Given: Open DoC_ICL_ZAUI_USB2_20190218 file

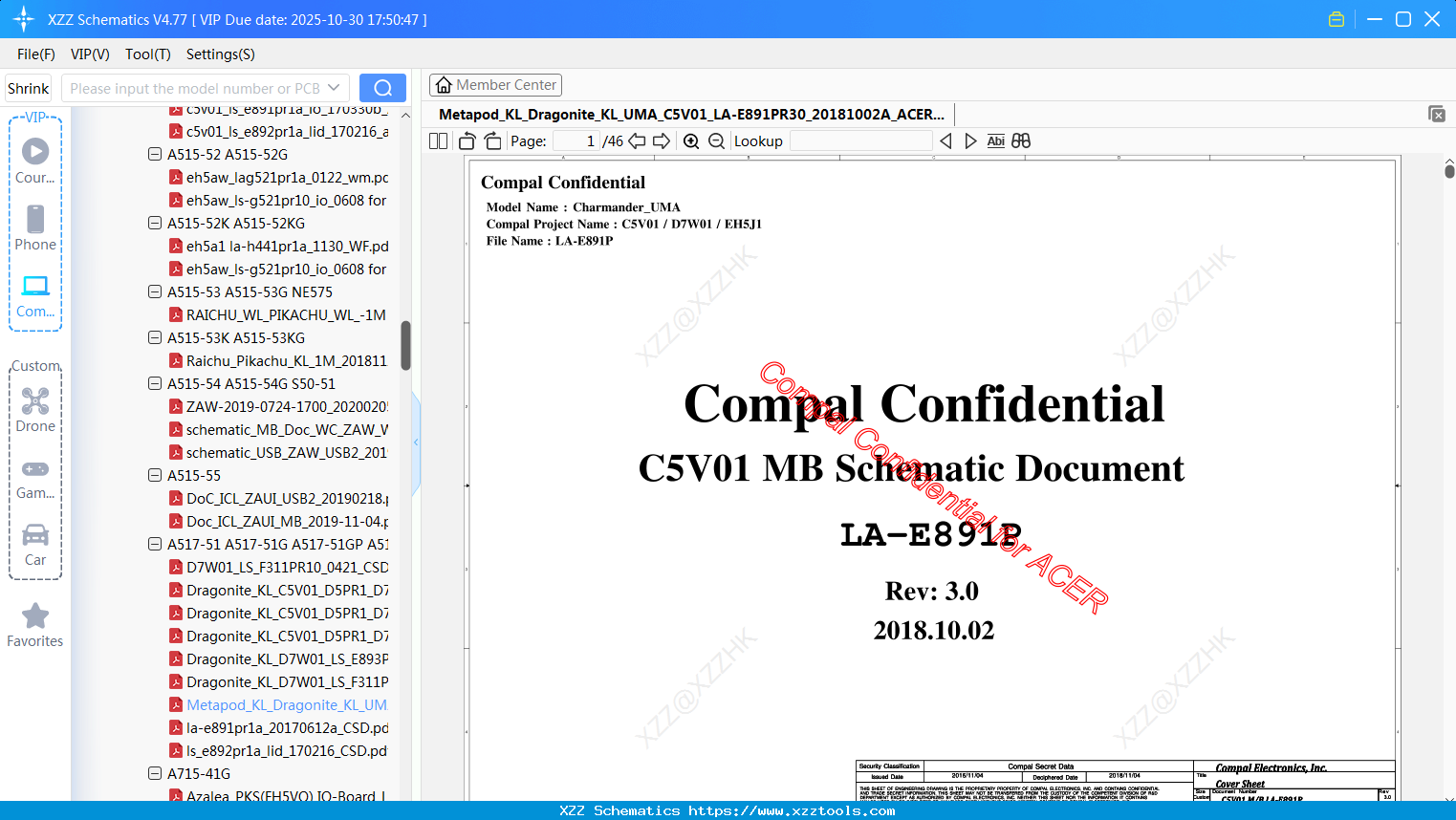Looking at the screenshot, I should click(278, 498).
